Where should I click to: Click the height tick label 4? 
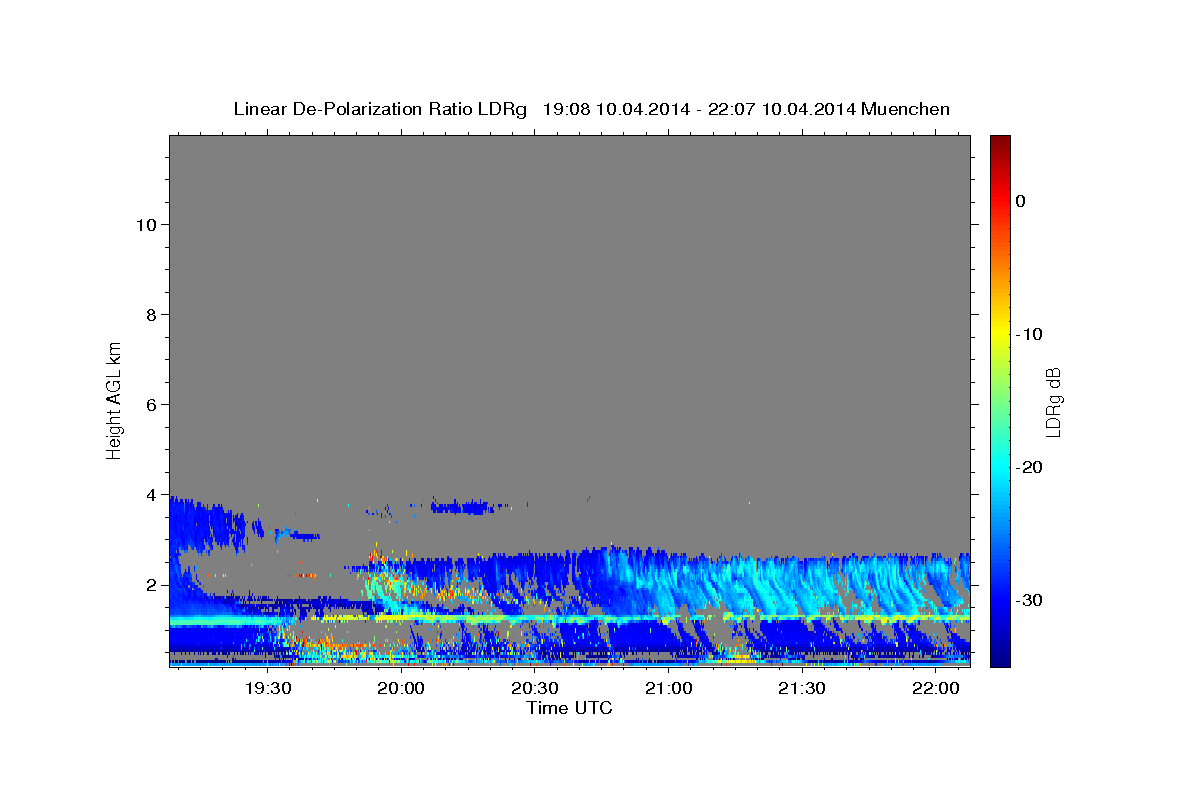(151, 494)
